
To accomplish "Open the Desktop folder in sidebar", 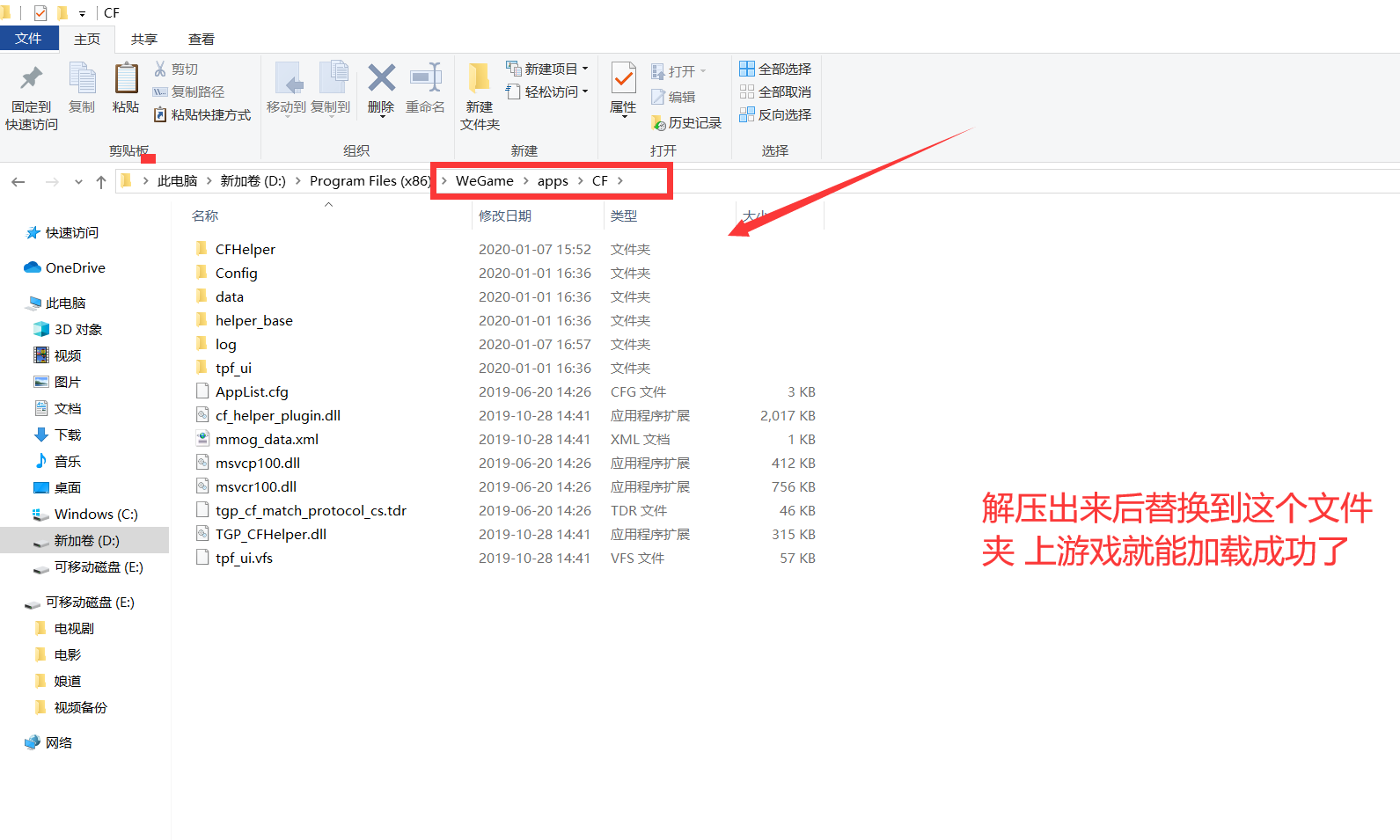I will point(57,487).
